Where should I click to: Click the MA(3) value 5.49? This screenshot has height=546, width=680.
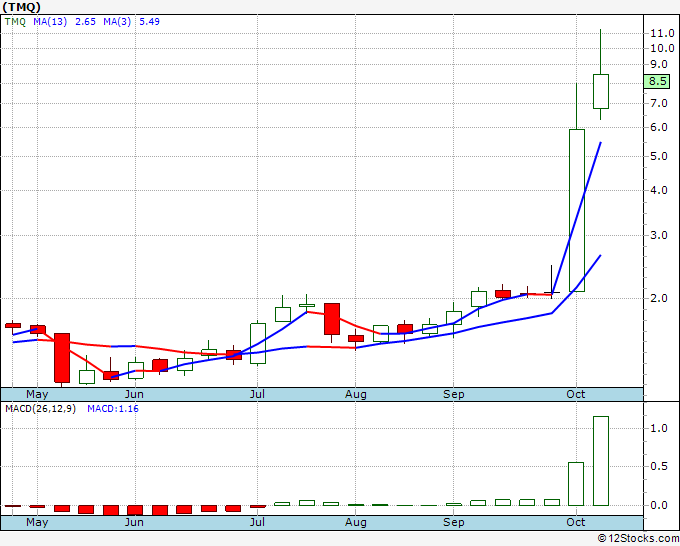coord(150,22)
